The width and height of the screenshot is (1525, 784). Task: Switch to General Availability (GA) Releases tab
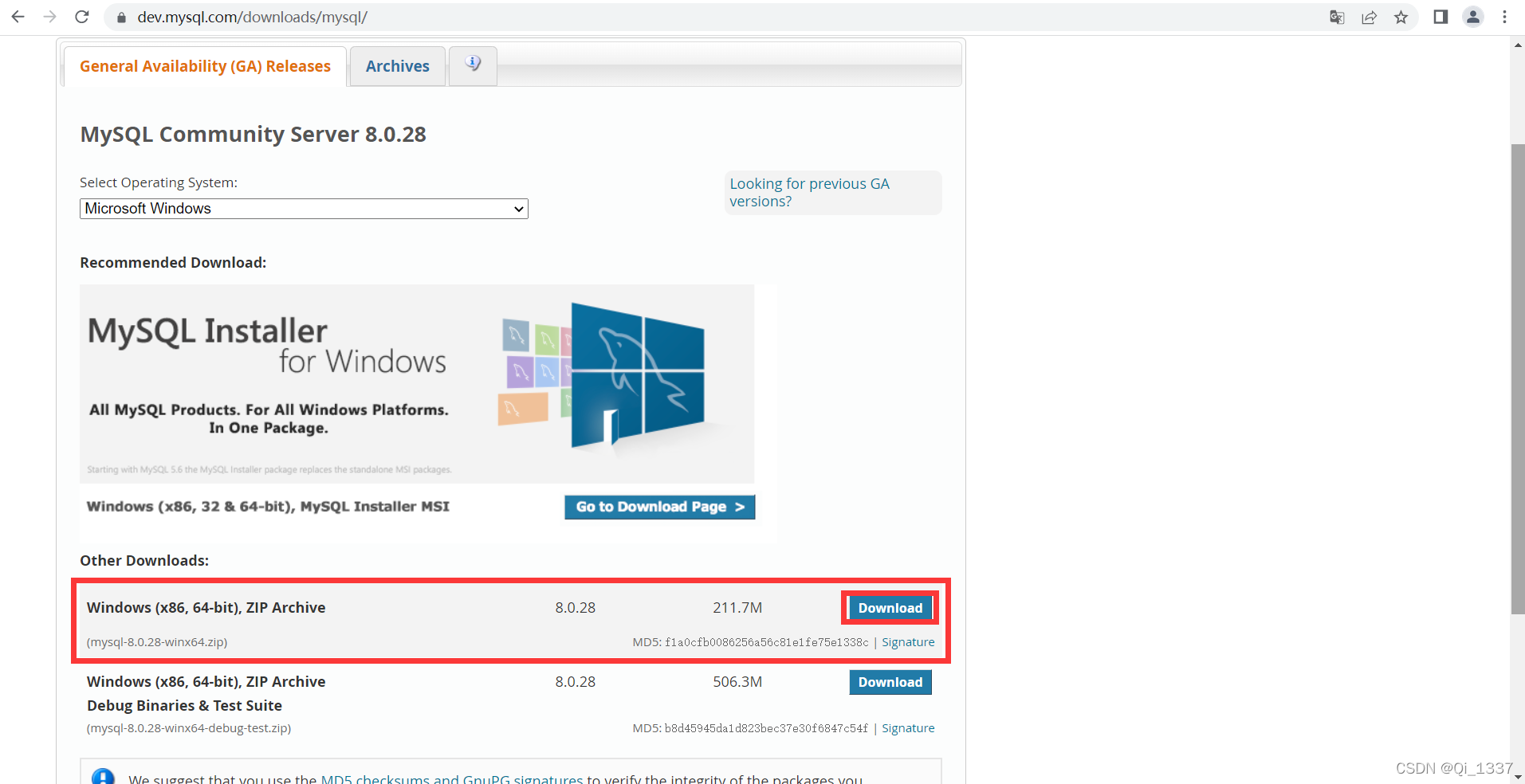tap(205, 66)
